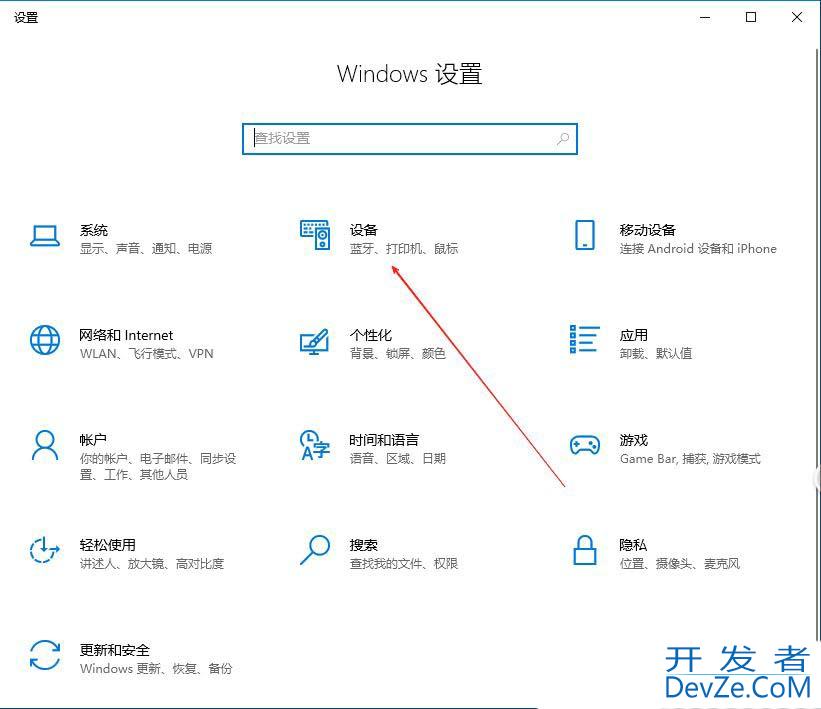
Task: Open the 系统 laptop icon
Action: click(x=45, y=236)
